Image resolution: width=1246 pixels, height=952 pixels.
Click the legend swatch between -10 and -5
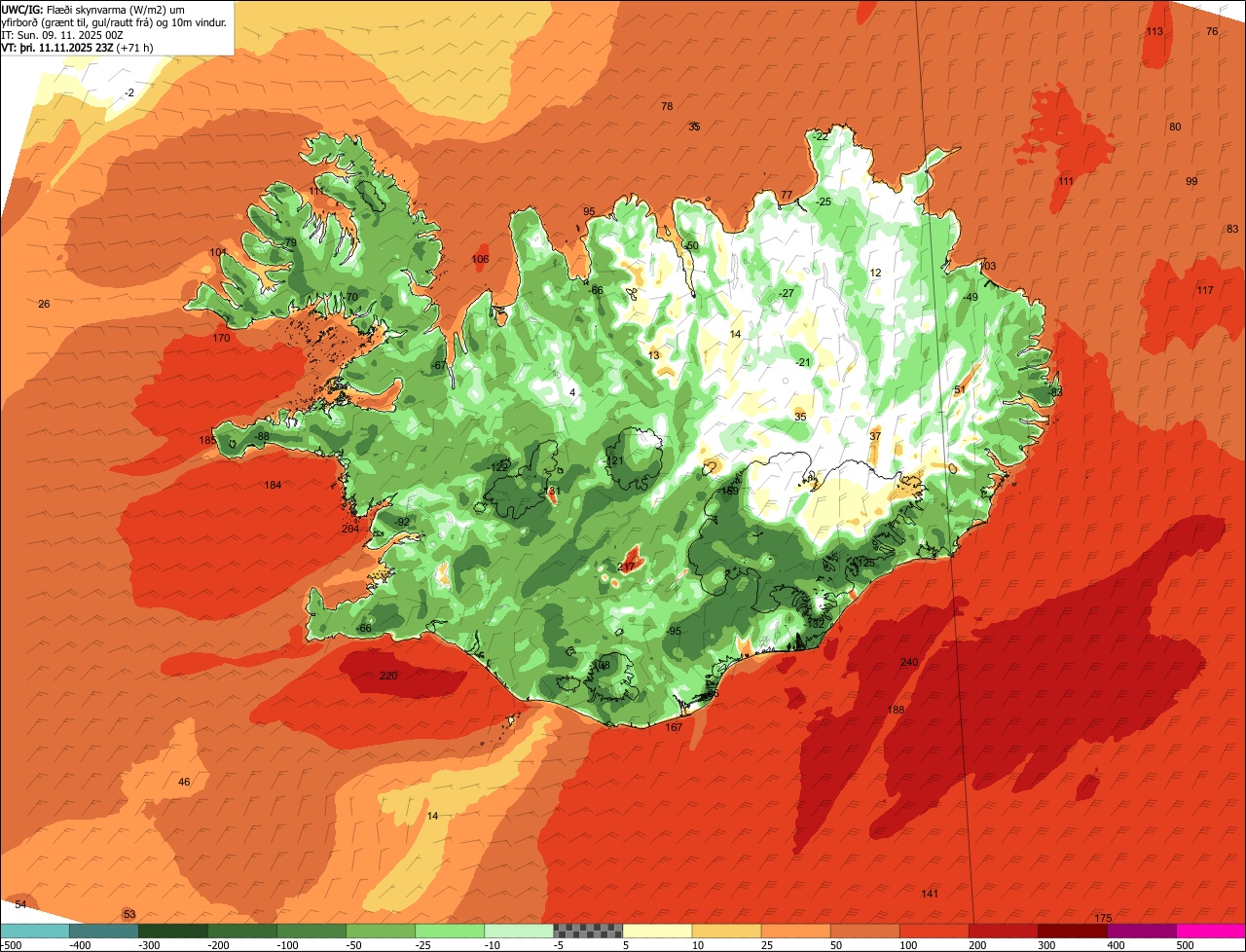518,931
